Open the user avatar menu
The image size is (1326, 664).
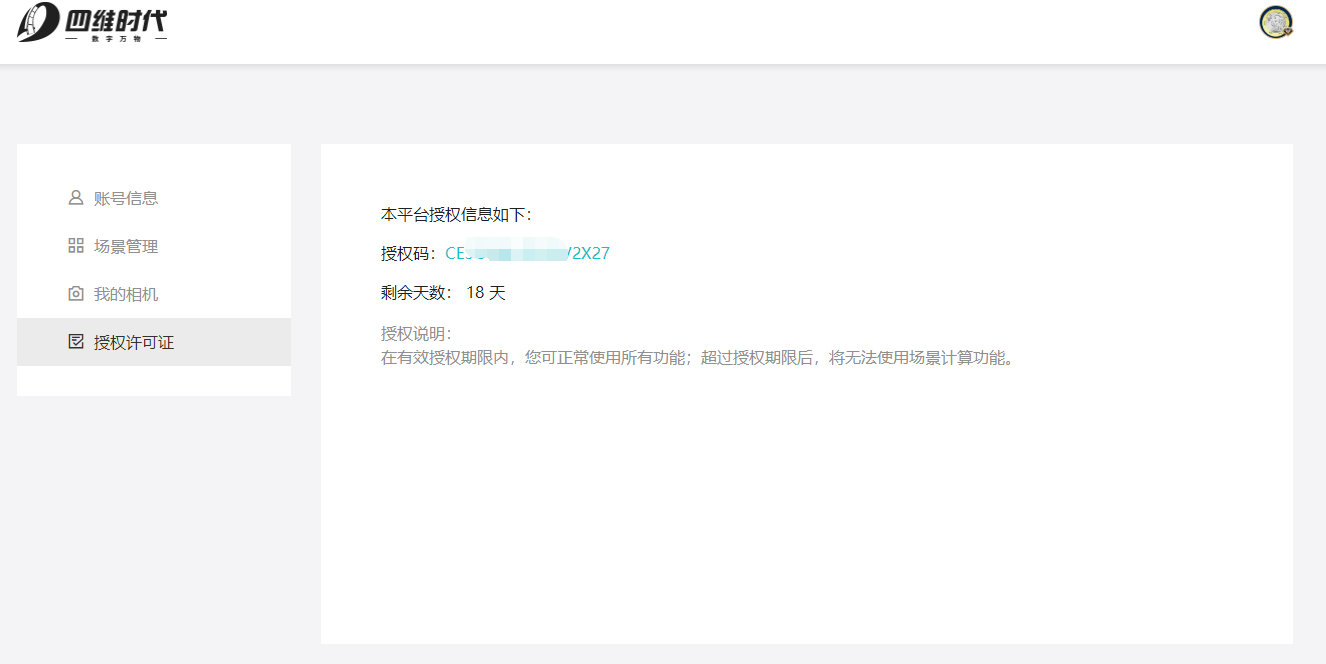coord(1276,23)
